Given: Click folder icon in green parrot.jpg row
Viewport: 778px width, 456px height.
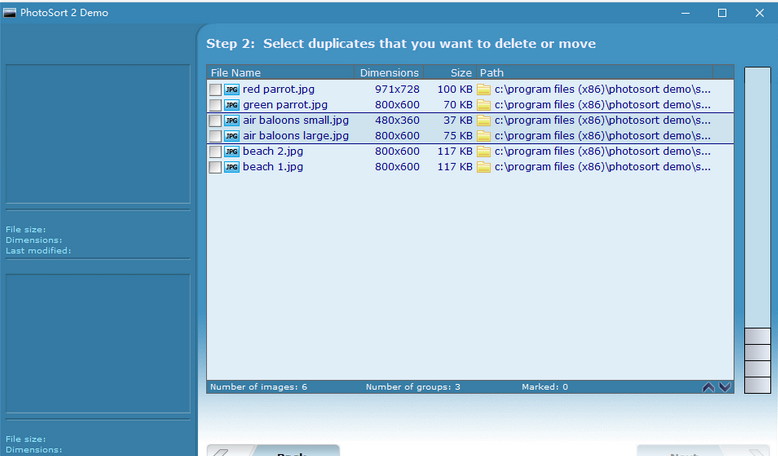Looking at the screenshot, I should click(484, 105).
